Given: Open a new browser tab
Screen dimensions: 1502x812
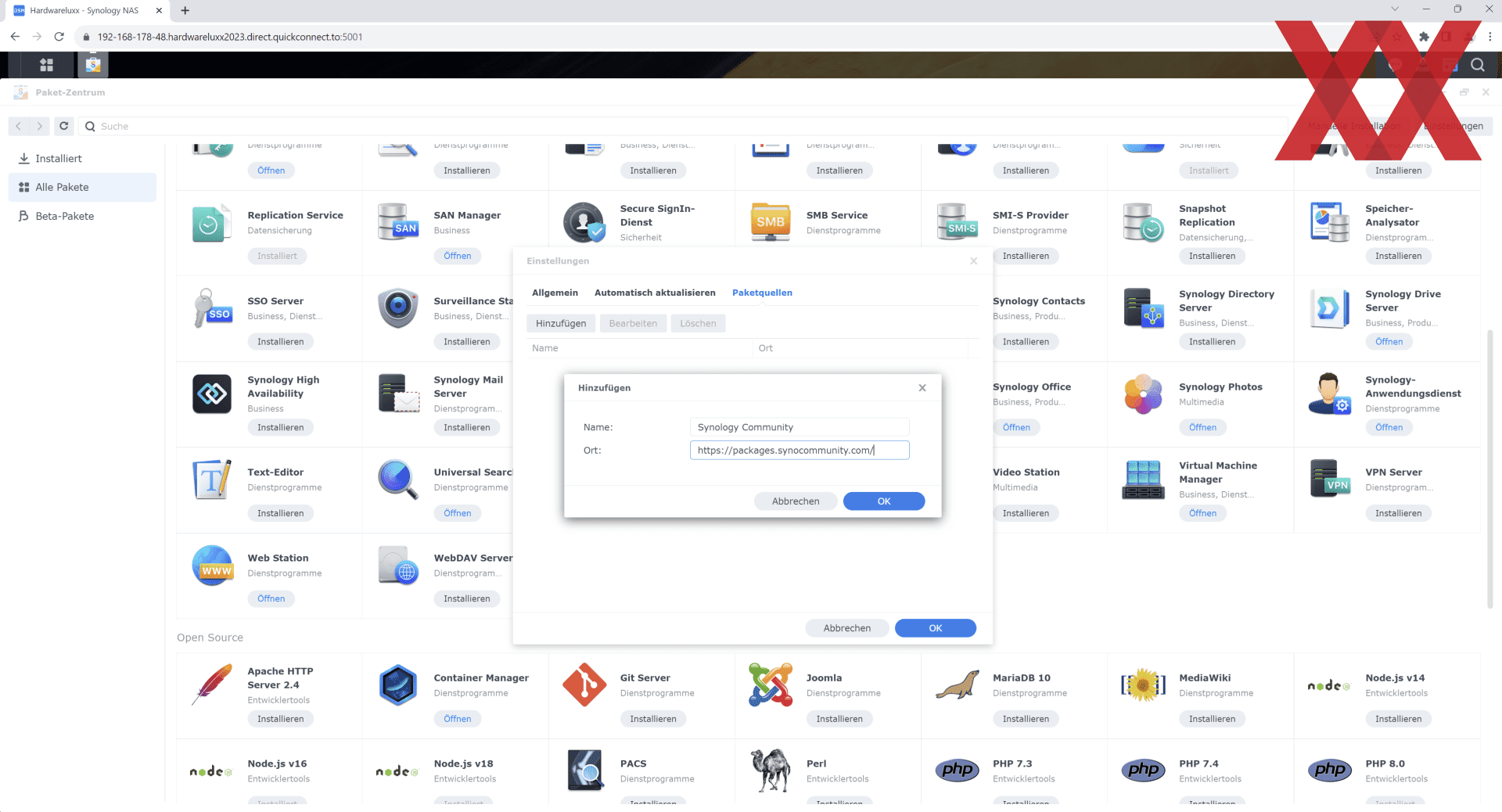Looking at the screenshot, I should pos(185,10).
